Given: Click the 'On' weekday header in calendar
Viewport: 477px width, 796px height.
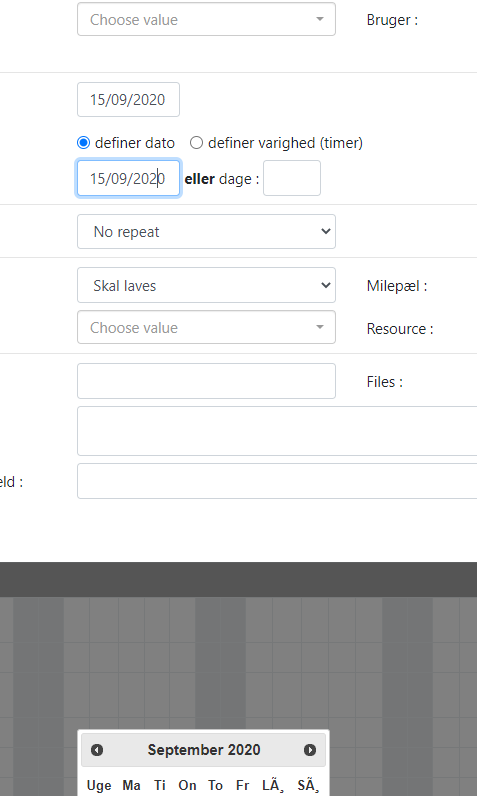Looking at the screenshot, I should pyautogui.click(x=187, y=785).
